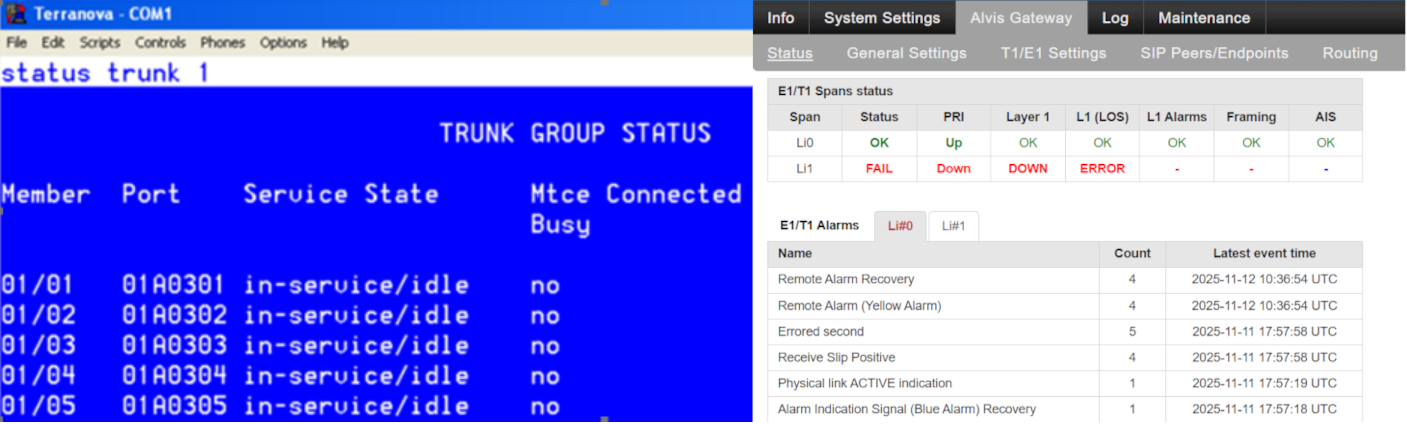The height and width of the screenshot is (424, 1407).
Task: Click the Terranova app icon in title bar
Action: click(14, 14)
